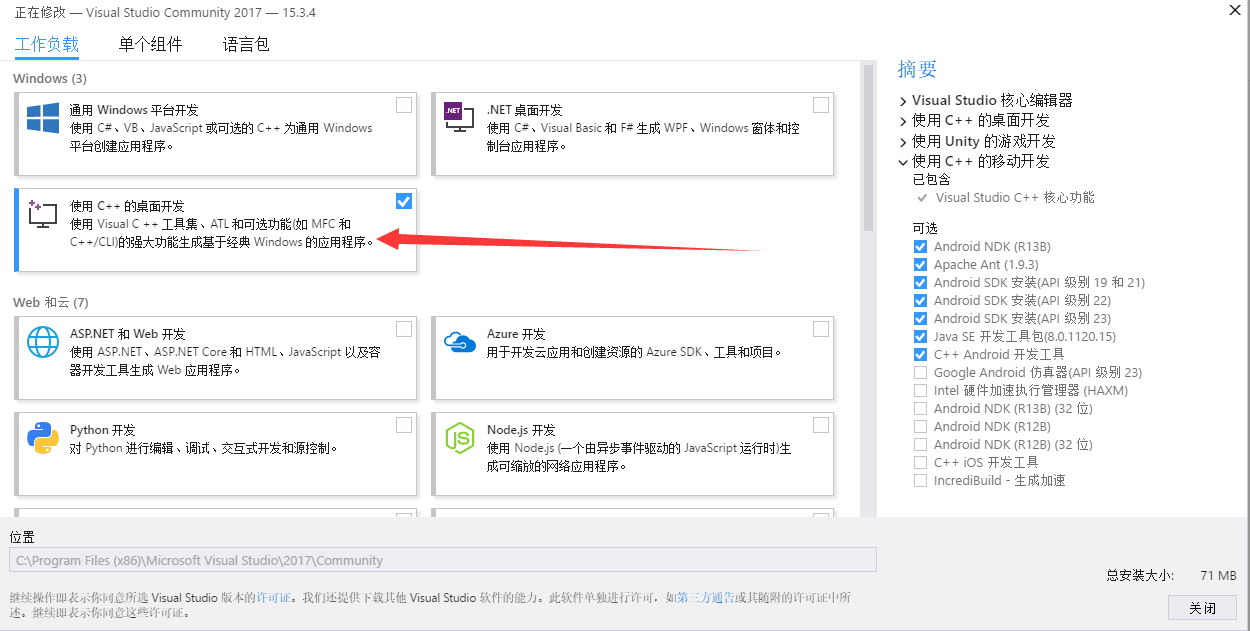Uncheck Android SDK 安装 (API 级别 22)

tap(920, 301)
